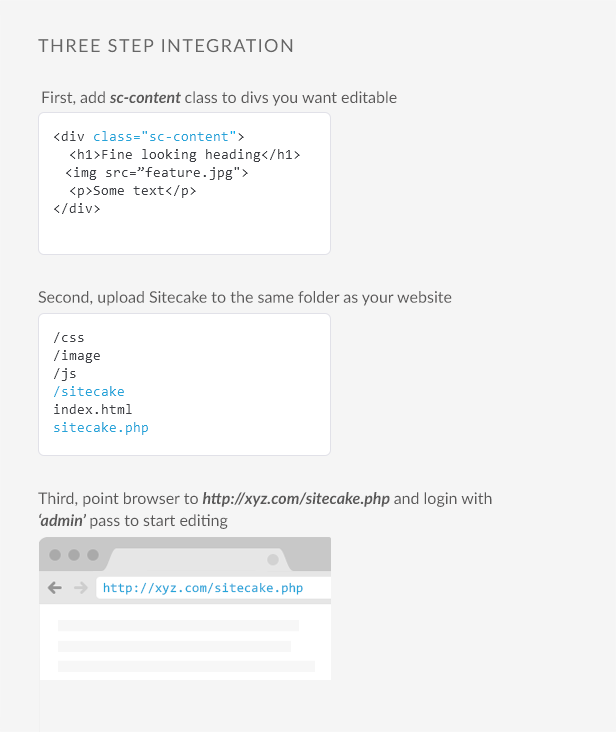Click the first gray window dot
616x732 pixels.
tap(55, 555)
